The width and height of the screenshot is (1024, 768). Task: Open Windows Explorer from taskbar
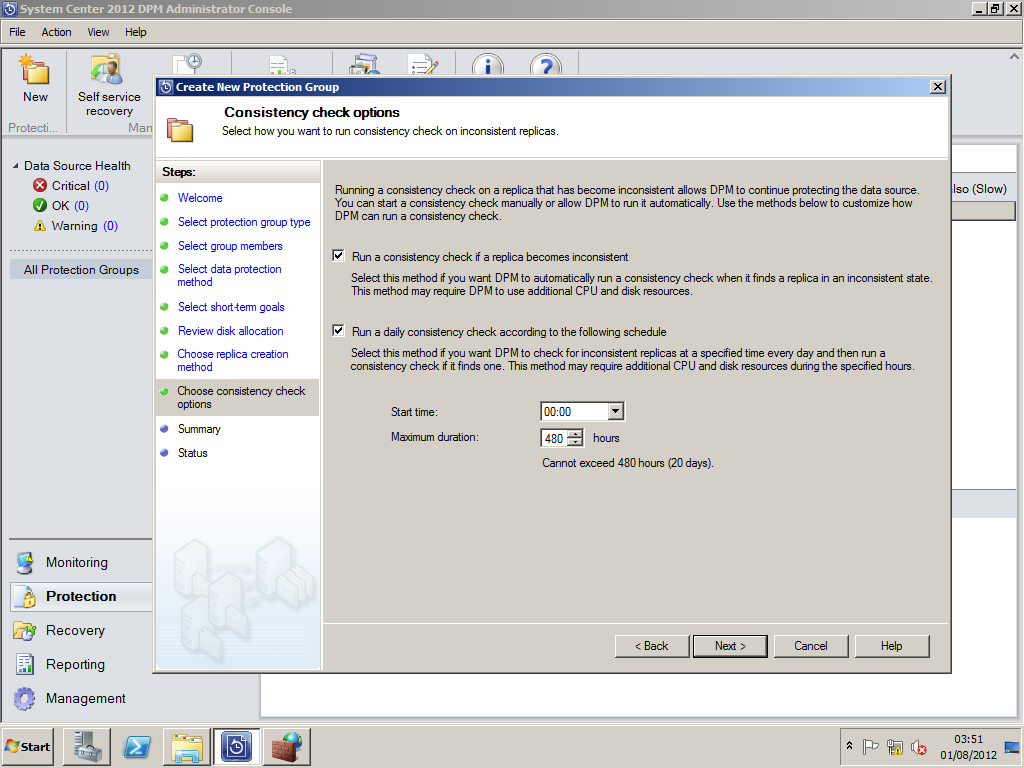[x=187, y=746]
